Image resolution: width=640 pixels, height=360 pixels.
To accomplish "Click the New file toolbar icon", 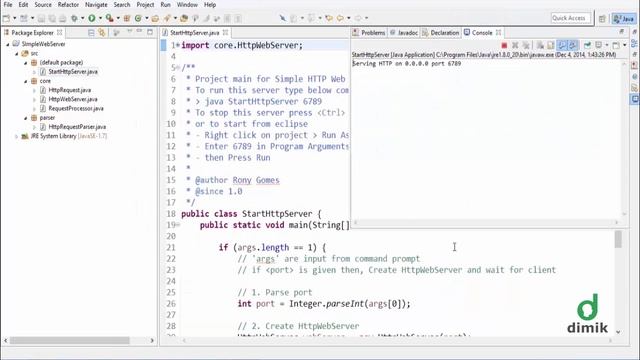I will [x=6, y=18].
